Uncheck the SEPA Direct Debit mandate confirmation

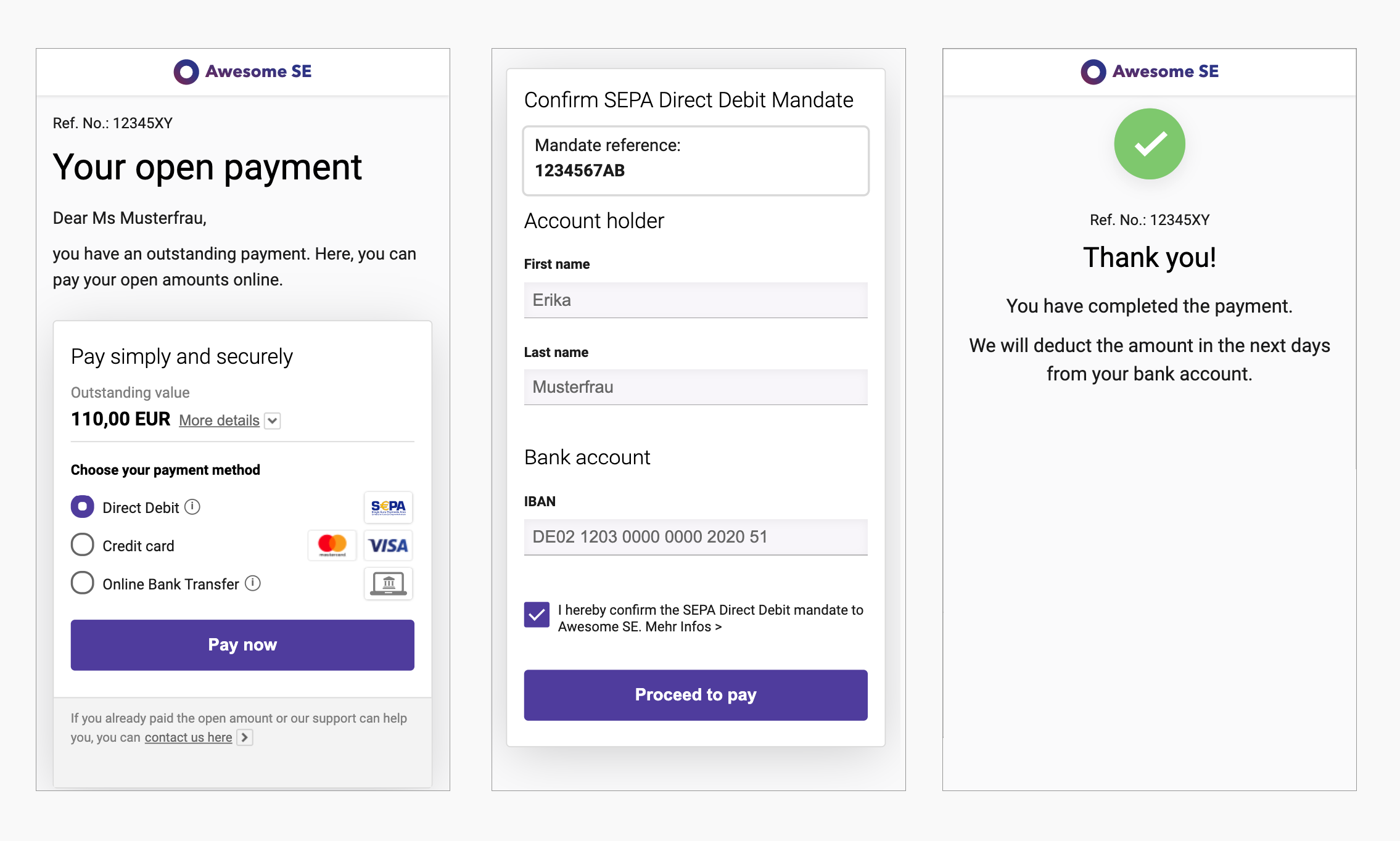click(536, 614)
